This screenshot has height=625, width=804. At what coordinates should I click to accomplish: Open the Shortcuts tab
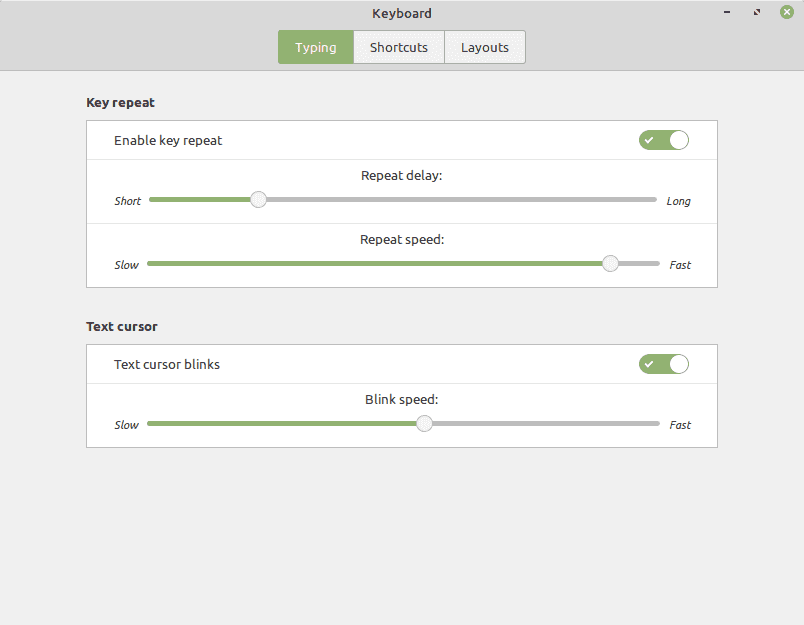tap(399, 47)
